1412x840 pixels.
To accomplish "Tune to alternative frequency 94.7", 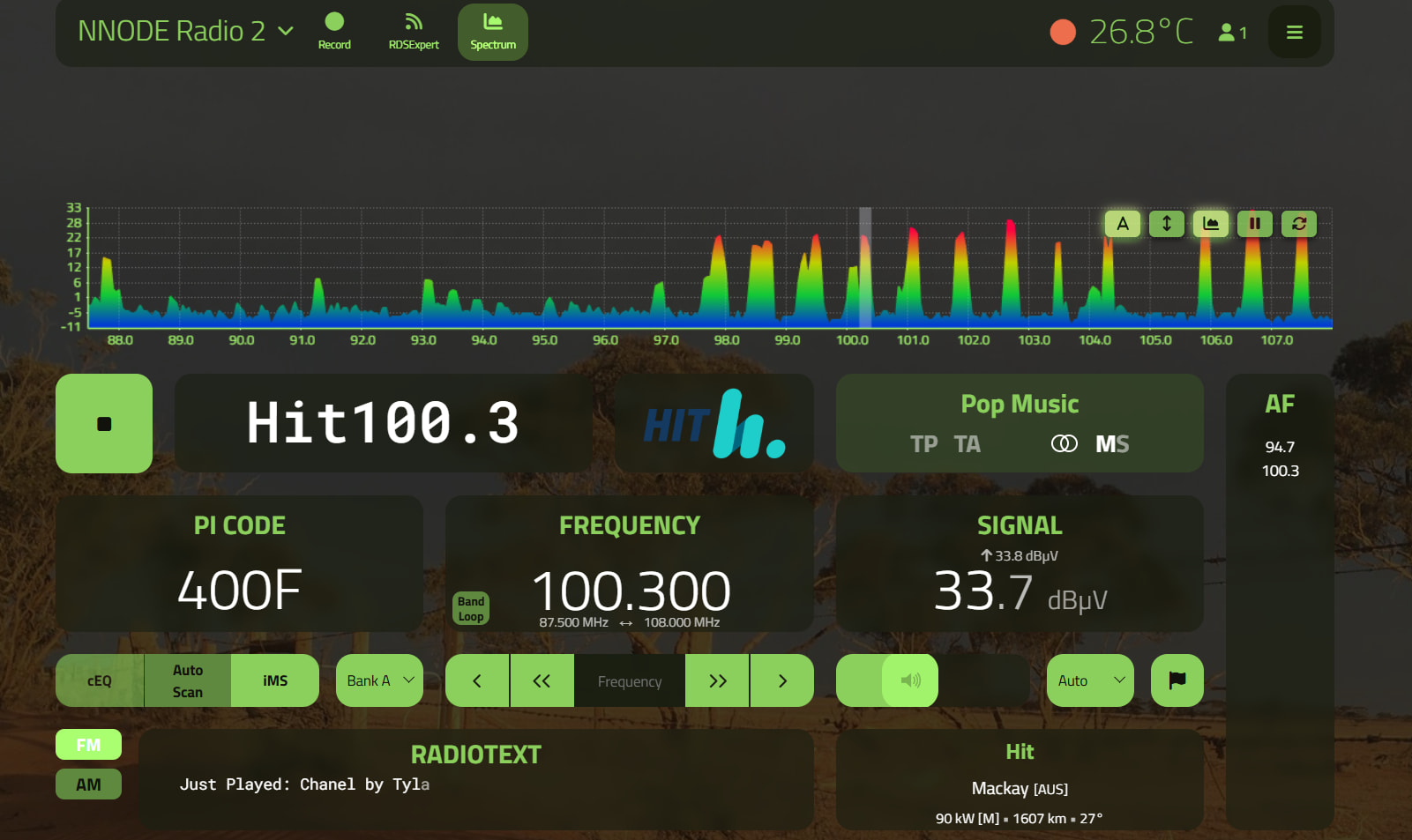I will (1280, 447).
